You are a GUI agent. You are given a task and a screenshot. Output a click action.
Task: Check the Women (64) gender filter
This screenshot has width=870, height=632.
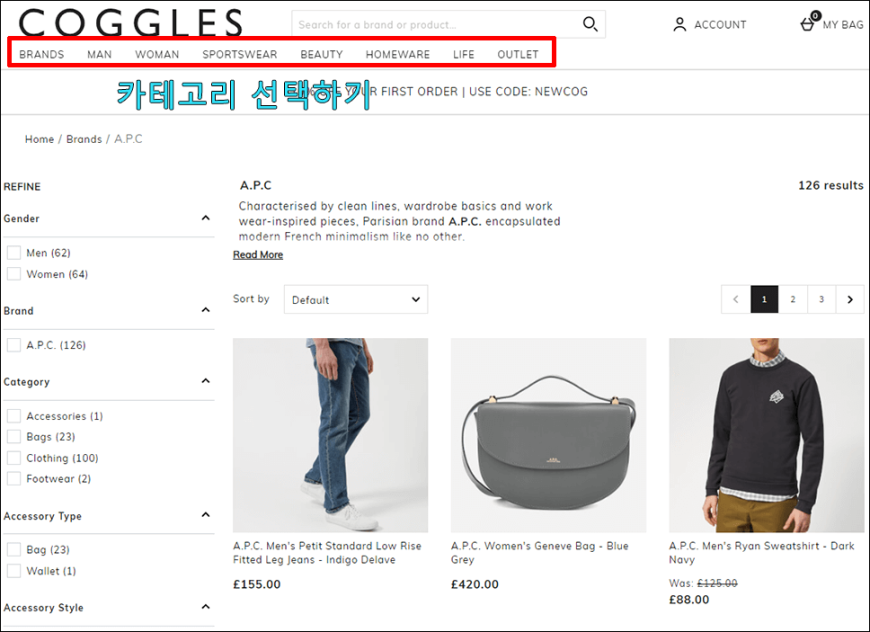coord(14,274)
